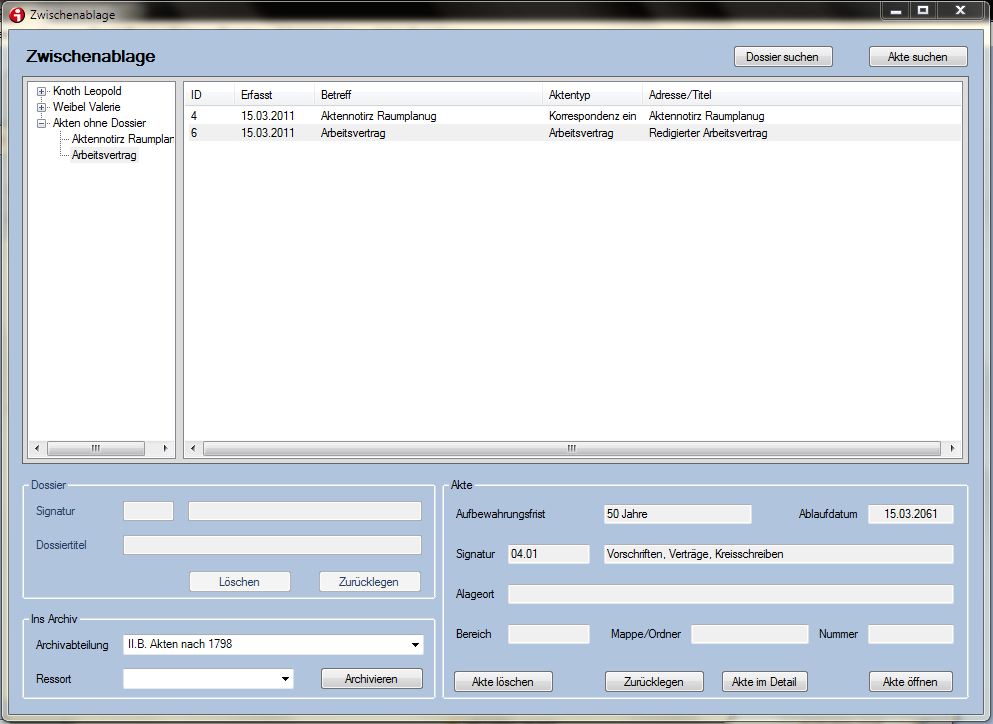993x724 pixels.
Task: Open the Ressort dropdown
Action: click(286, 680)
